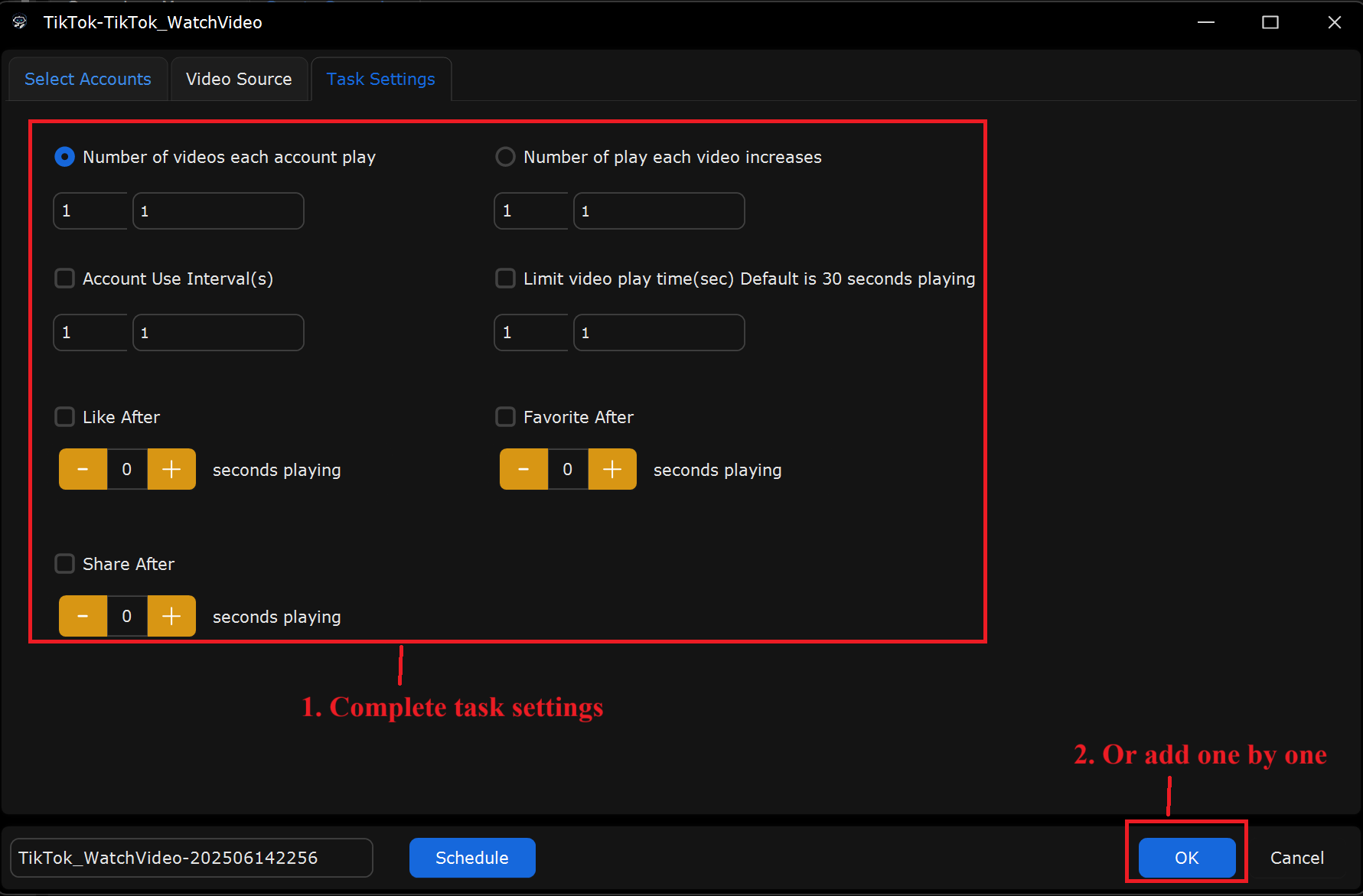Edit the task name field TikTok_WatchVideo-202506142256
This screenshot has width=1363, height=896.
pyautogui.click(x=191, y=858)
